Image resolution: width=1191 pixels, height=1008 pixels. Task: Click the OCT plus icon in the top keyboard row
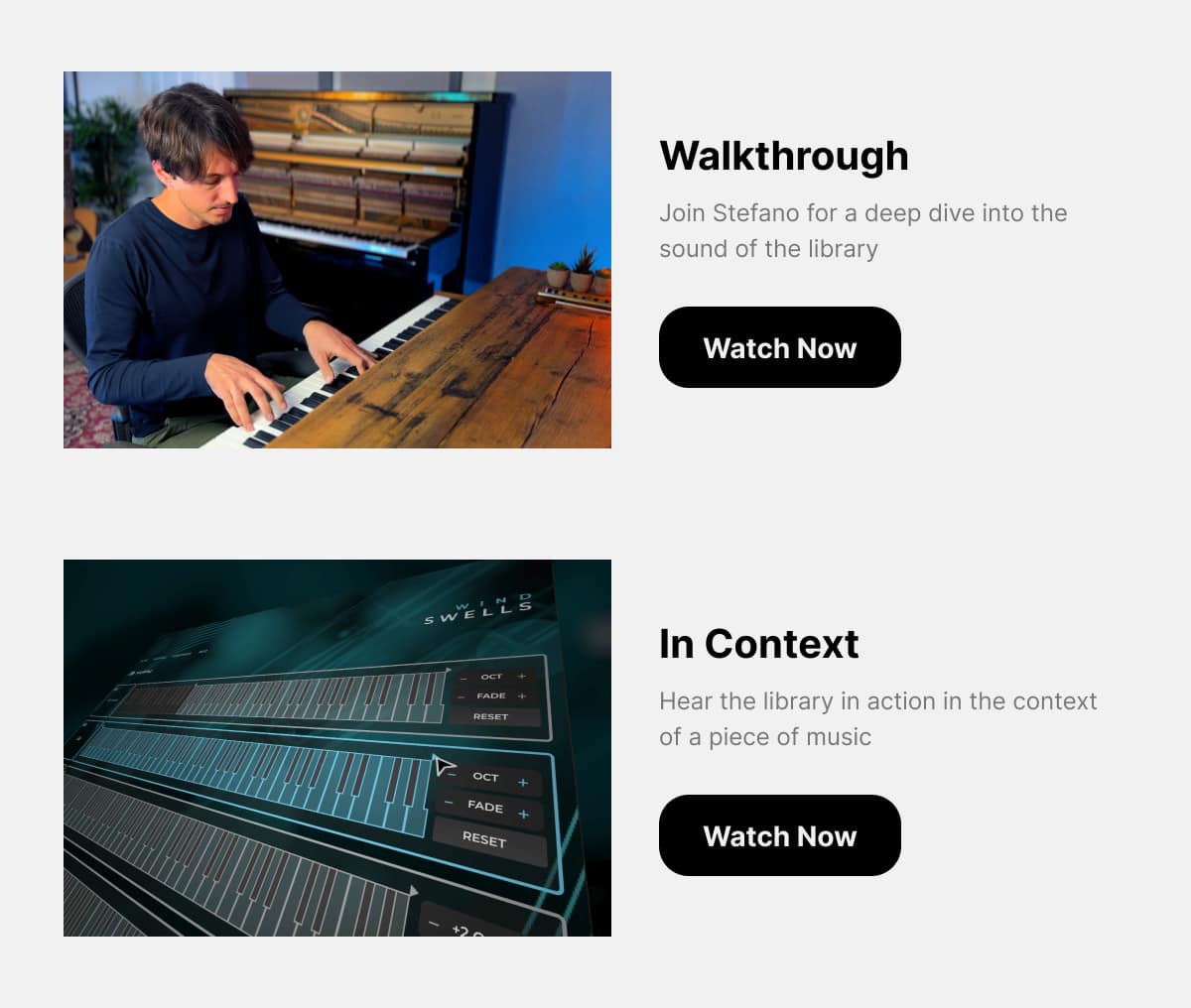[x=522, y=677]
